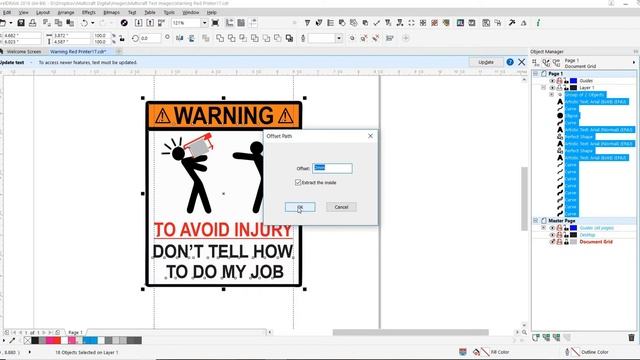Open the Edit menu
Image resolution: width=640 pixels, height=360 pixels.
[x=7, y=13]
